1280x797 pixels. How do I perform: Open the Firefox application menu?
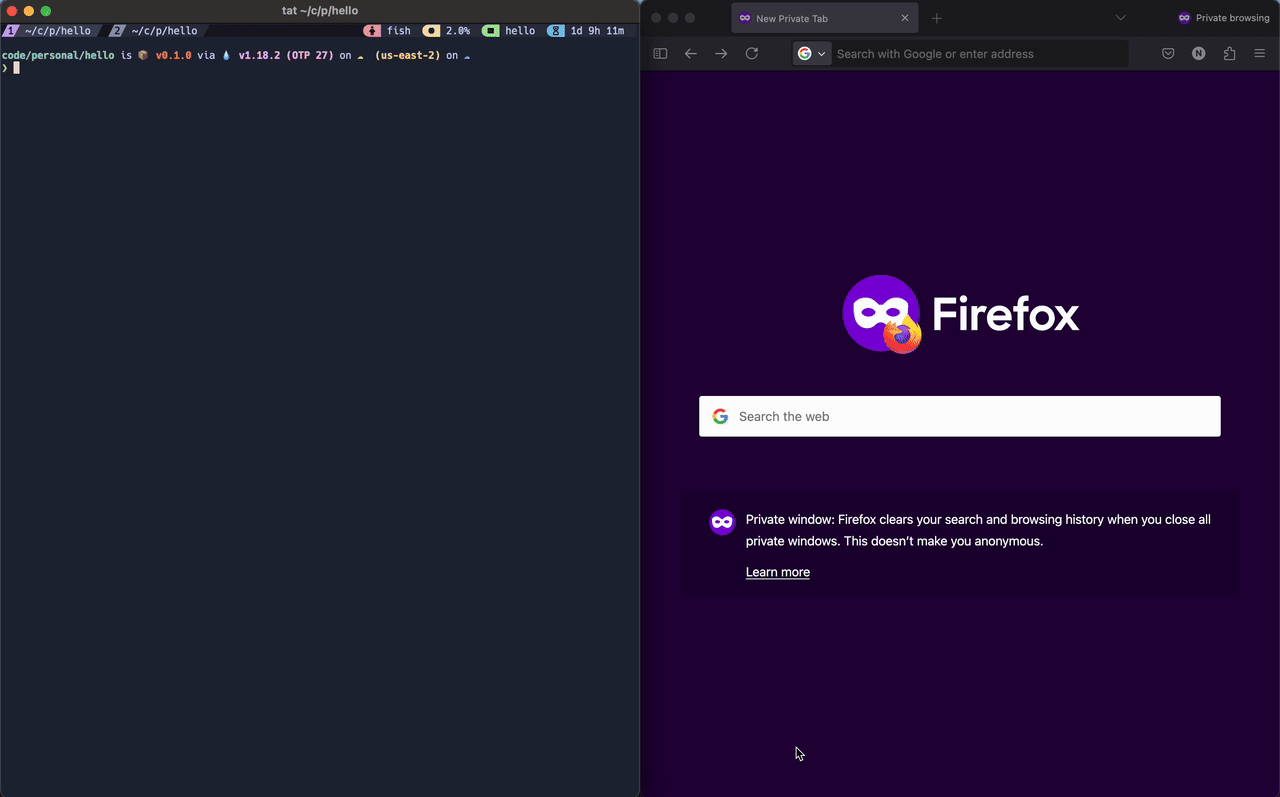(1259, 53)
